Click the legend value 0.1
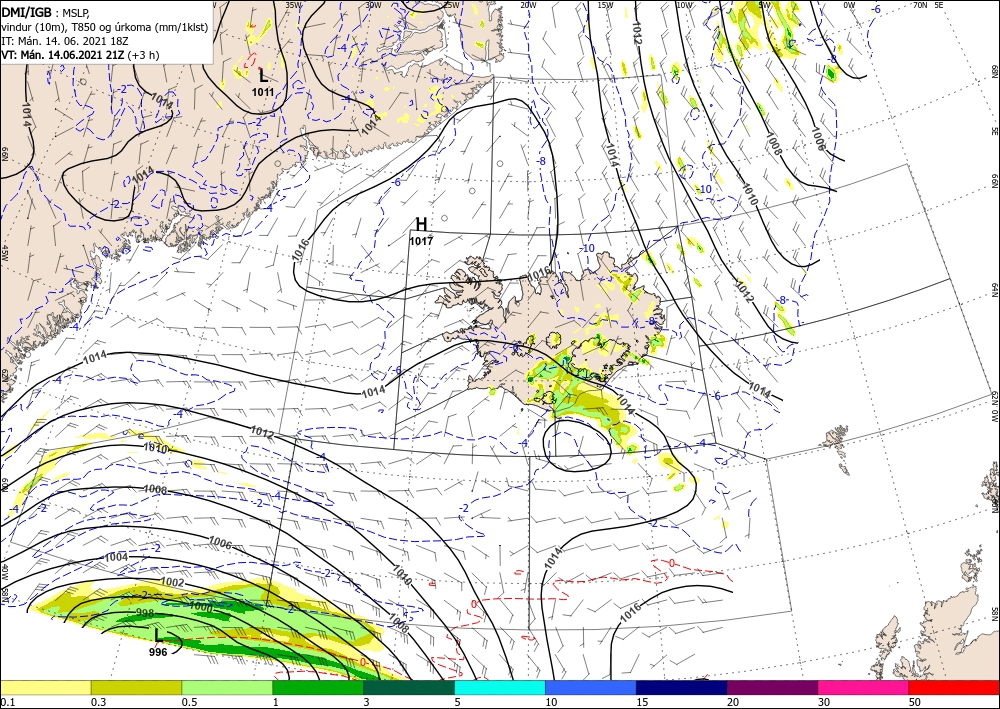The width and height of the screenshot is (1000, 709). tap(7, 702)
